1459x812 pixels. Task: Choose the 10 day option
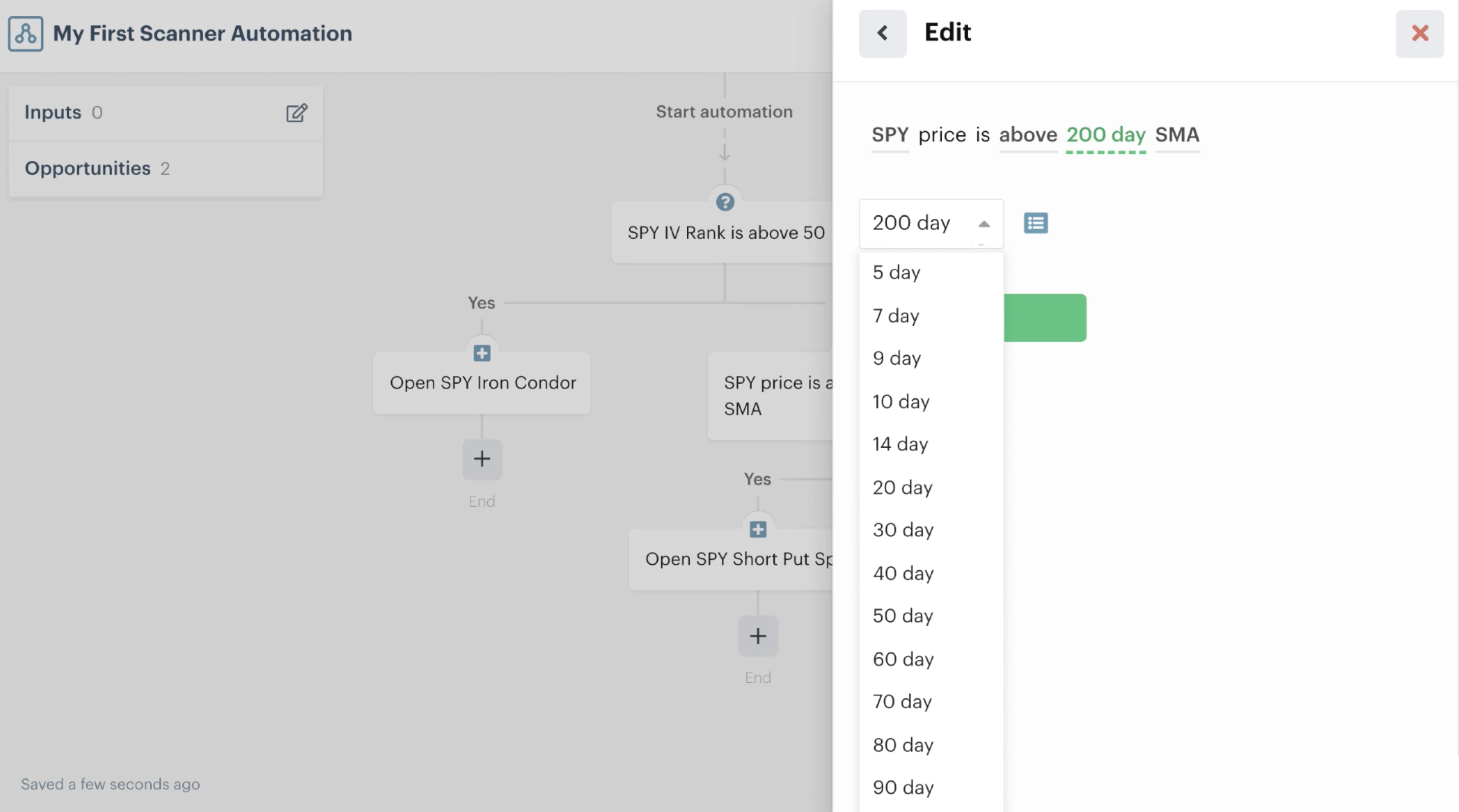click(x=931, y=402)
